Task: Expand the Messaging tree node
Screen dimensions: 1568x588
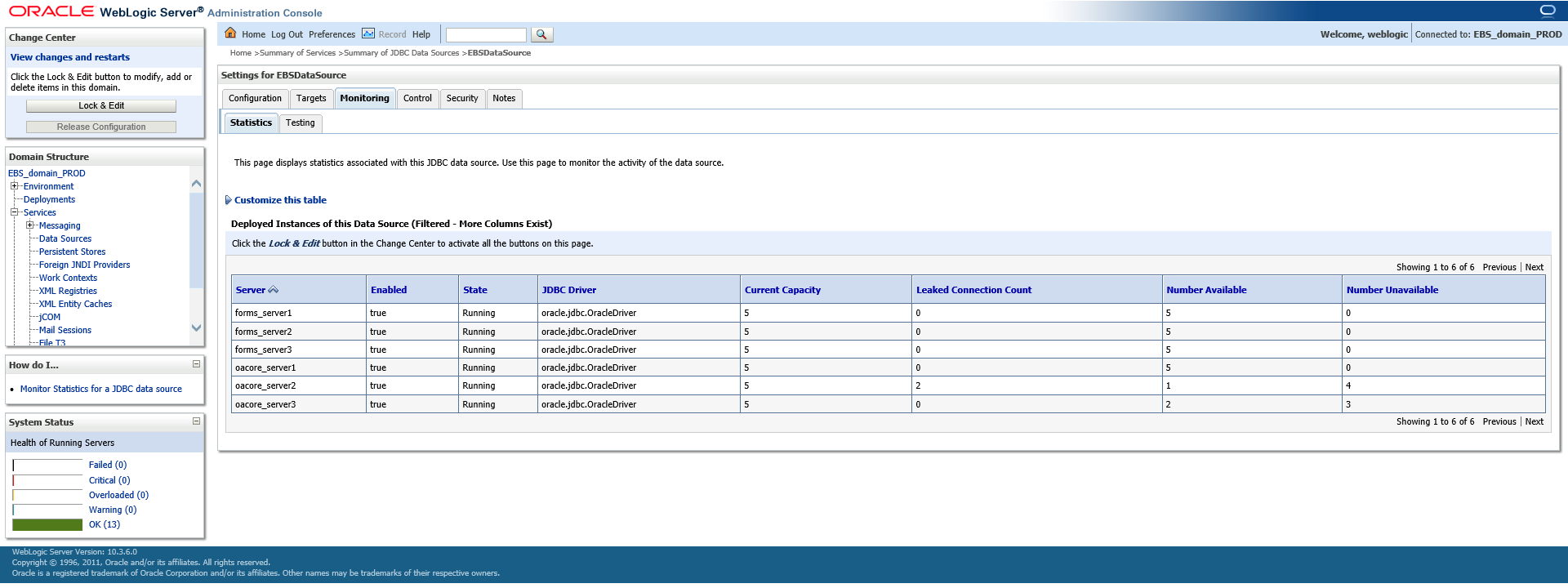Action: (29, 225)
